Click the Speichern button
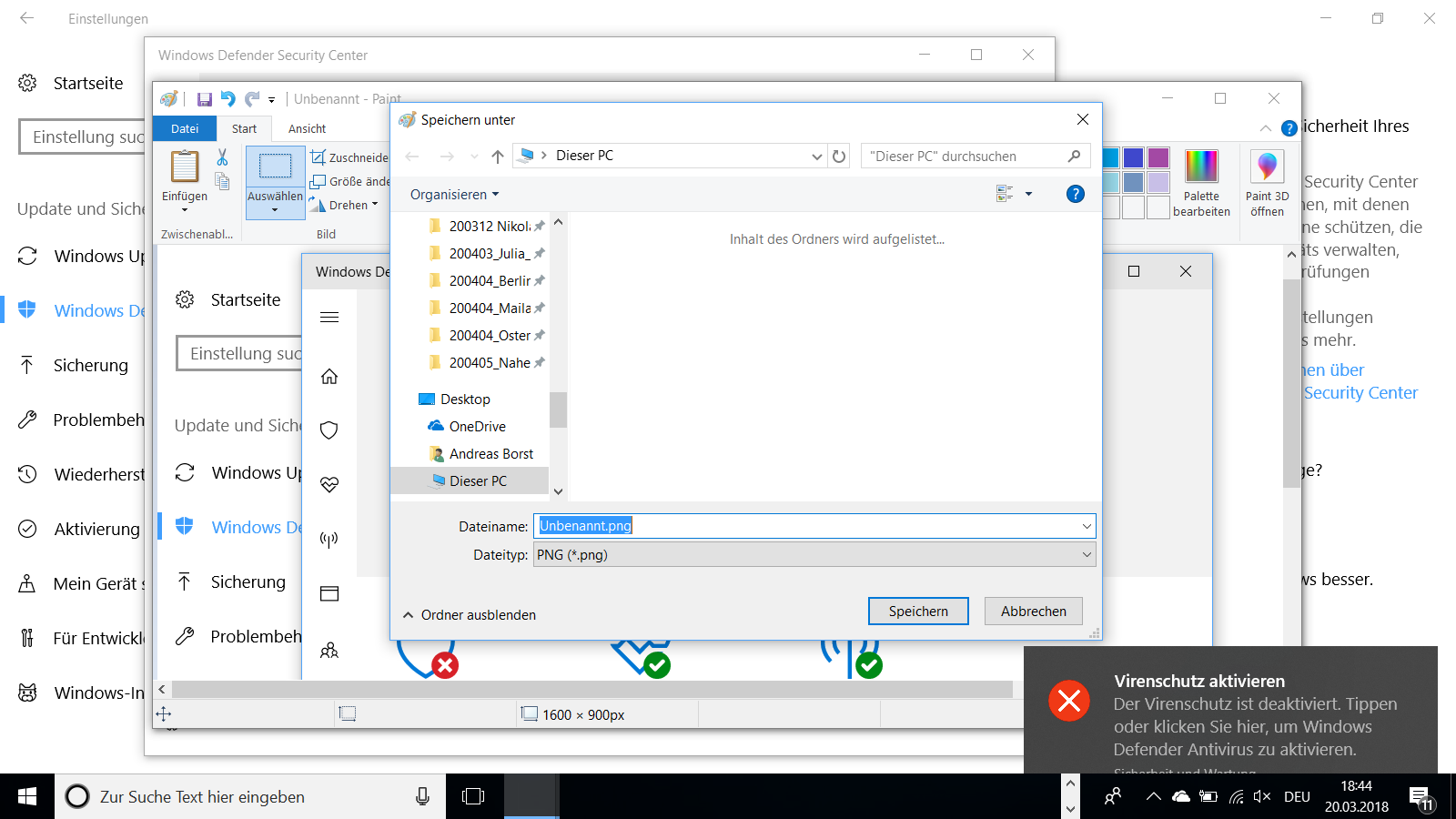 point(918,612)
